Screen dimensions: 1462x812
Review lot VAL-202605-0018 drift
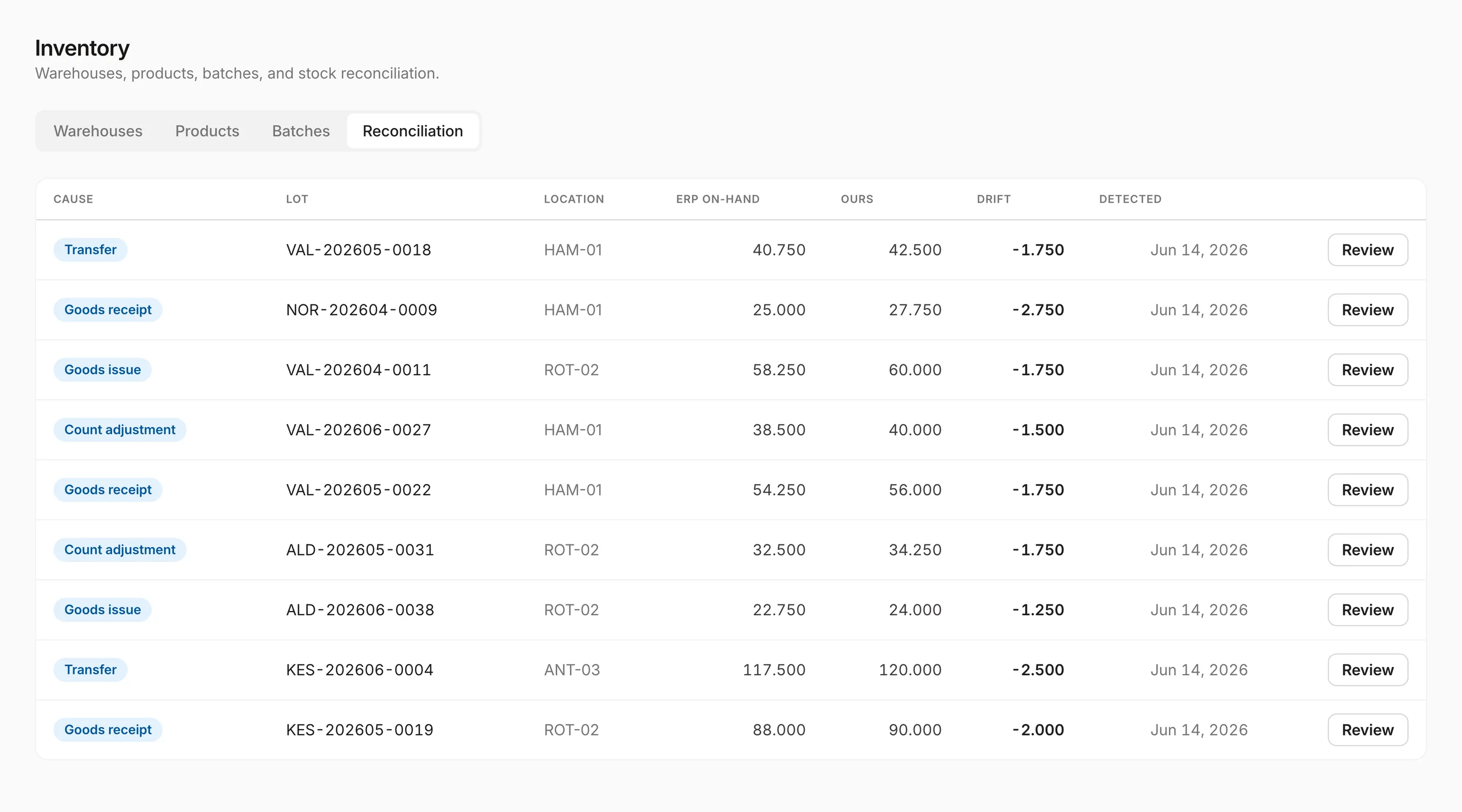click(1368, 249)
